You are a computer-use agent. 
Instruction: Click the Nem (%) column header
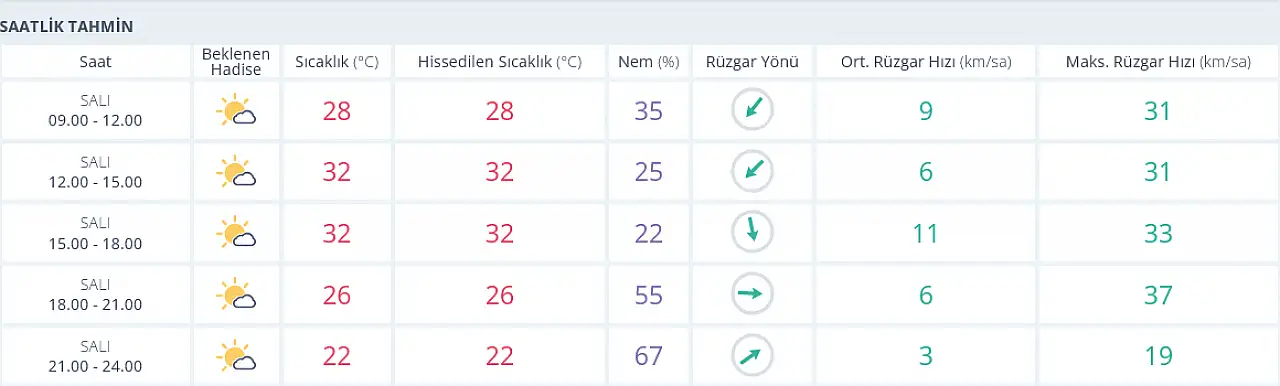649,62
